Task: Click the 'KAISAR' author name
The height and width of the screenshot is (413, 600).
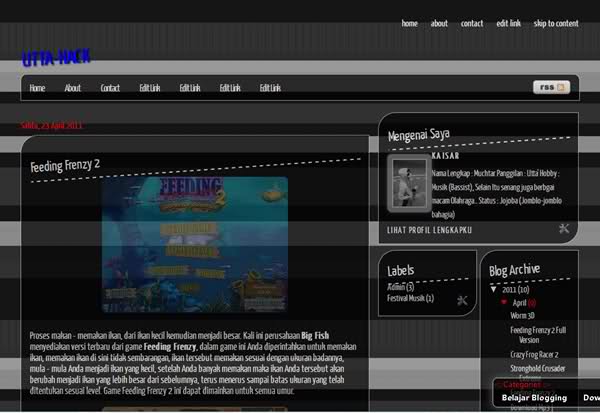Action: 445,156
